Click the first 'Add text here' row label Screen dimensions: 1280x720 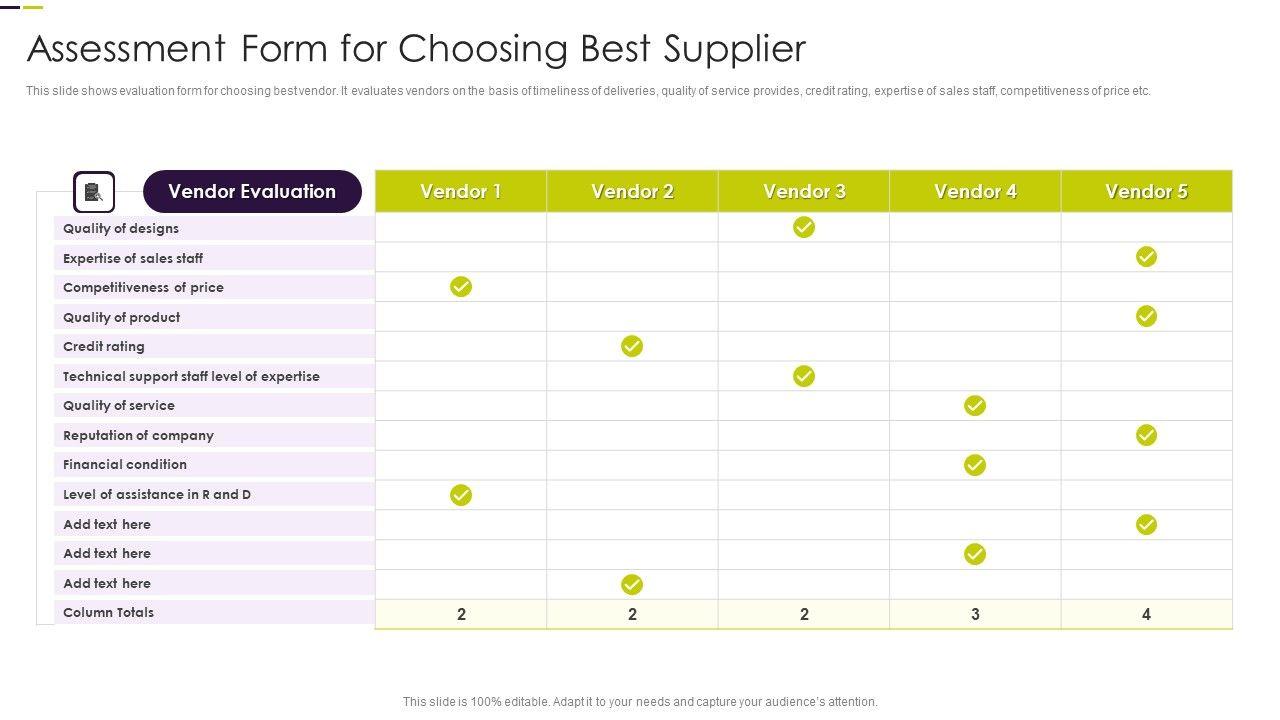tap(107, 524)
